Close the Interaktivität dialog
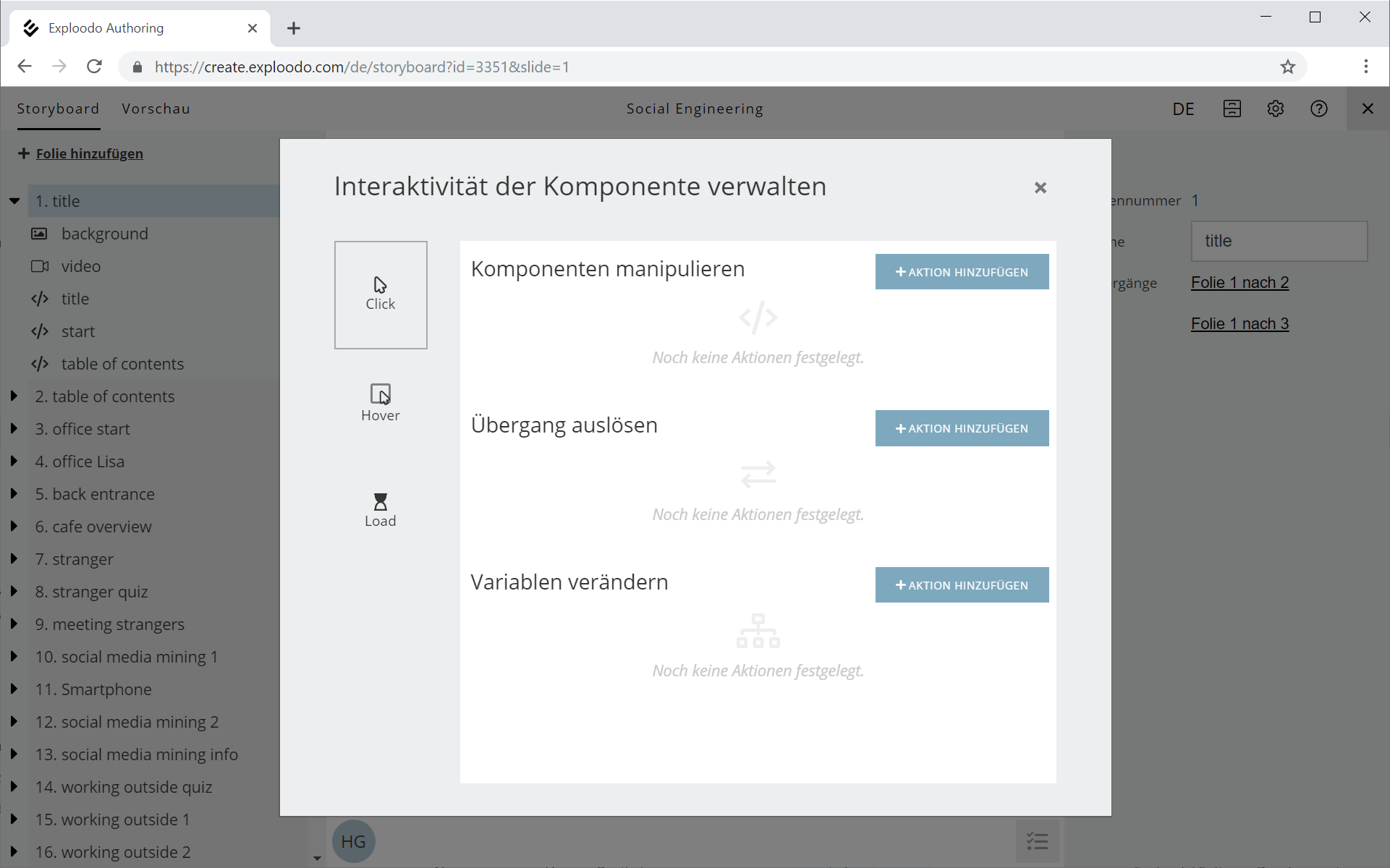The image size is (1390, 868). [x=1041, y=188]
